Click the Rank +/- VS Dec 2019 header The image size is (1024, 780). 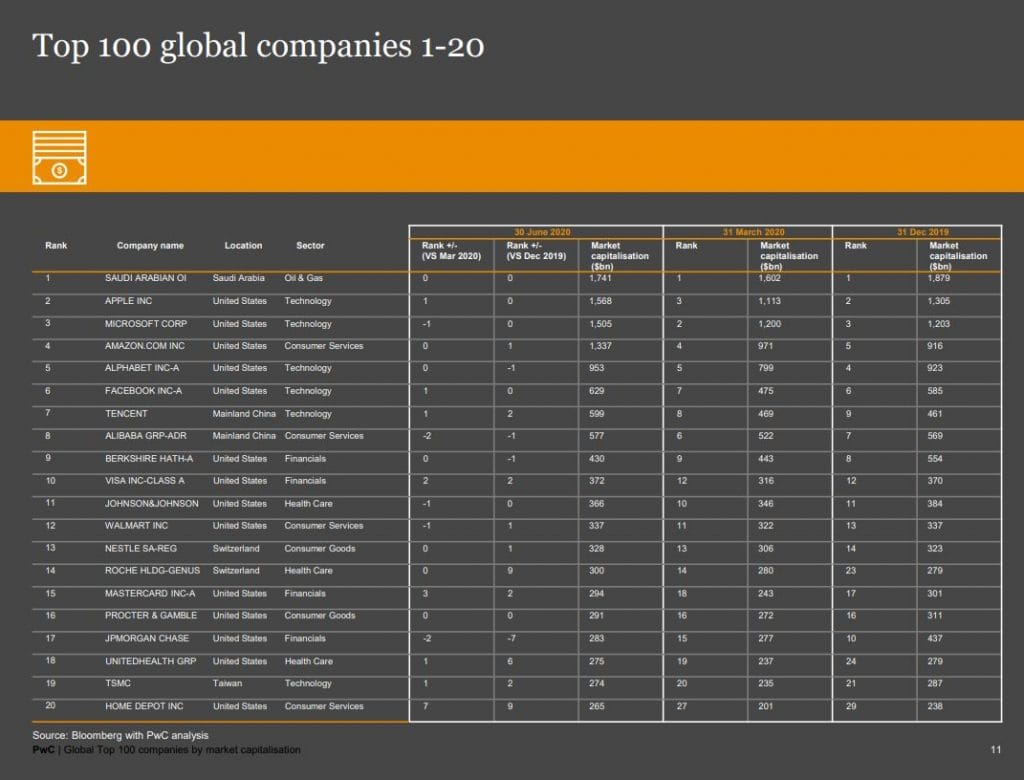coord(536,251)
